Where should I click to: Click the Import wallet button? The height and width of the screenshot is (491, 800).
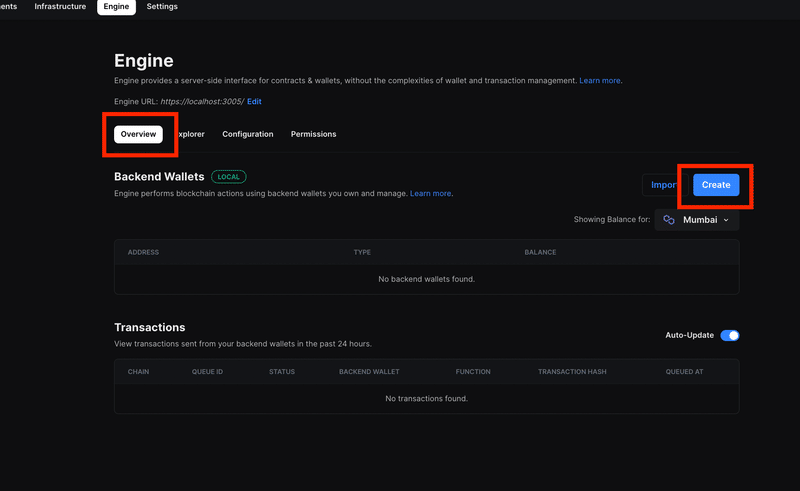[x=662, y=185]
